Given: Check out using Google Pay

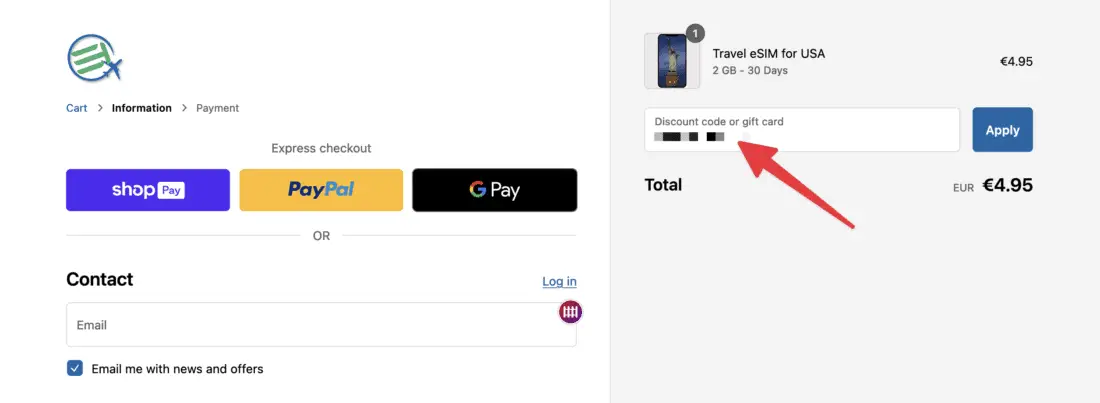Looking at the screenshot, I should click(494, 190).
